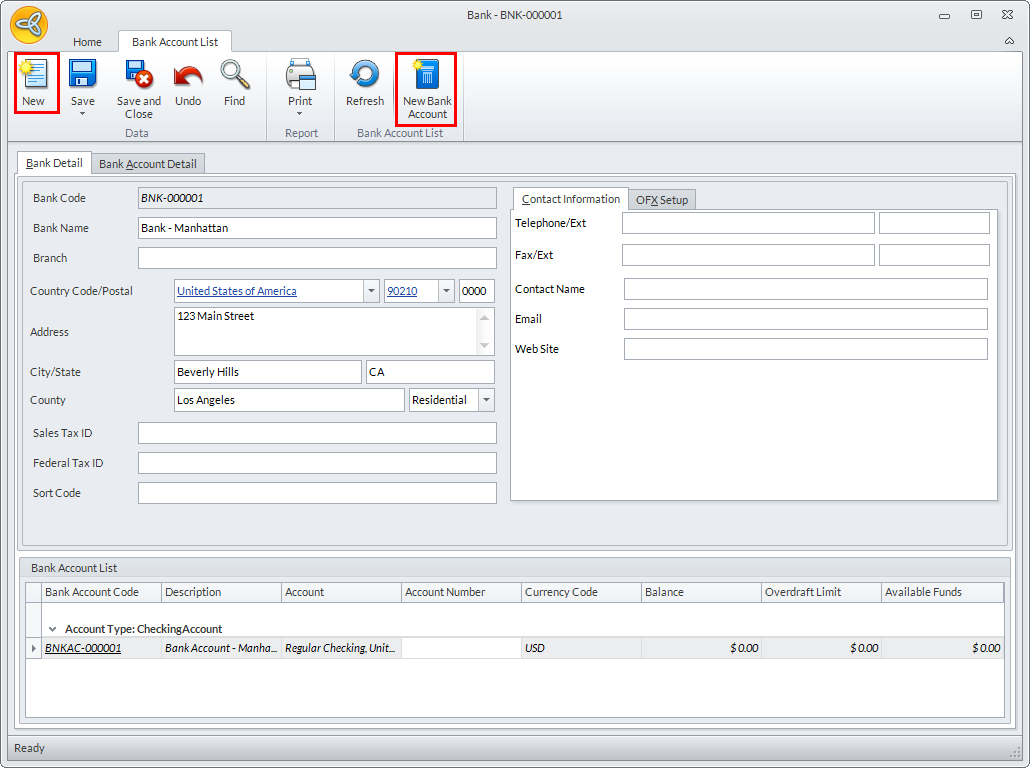Switch to the Home ribbon tab
Screen dimensions: 1030x768
[87, 42]
